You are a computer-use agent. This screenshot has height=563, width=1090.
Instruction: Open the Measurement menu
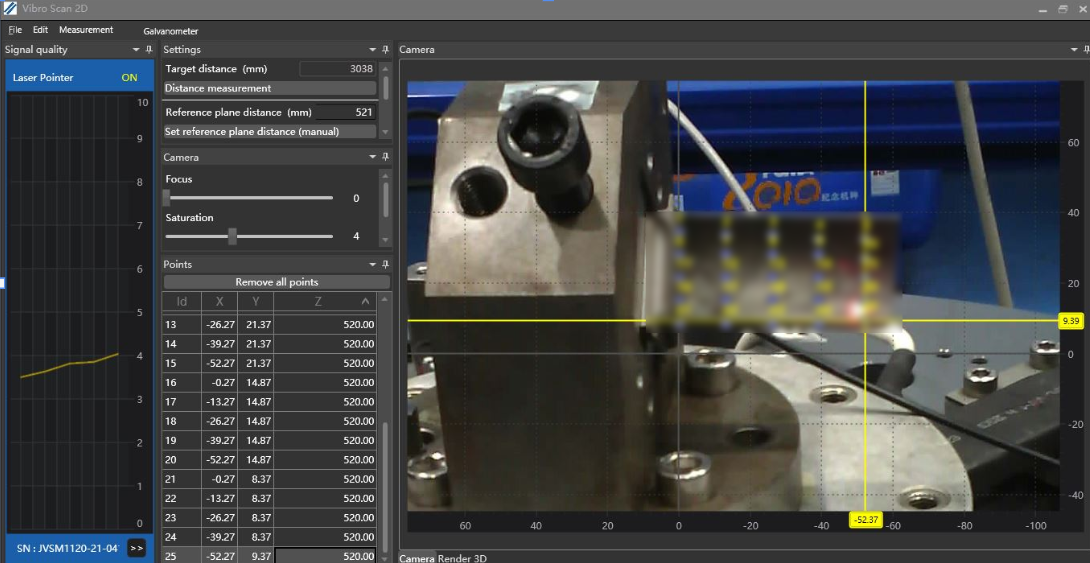[x=86, y=30]
